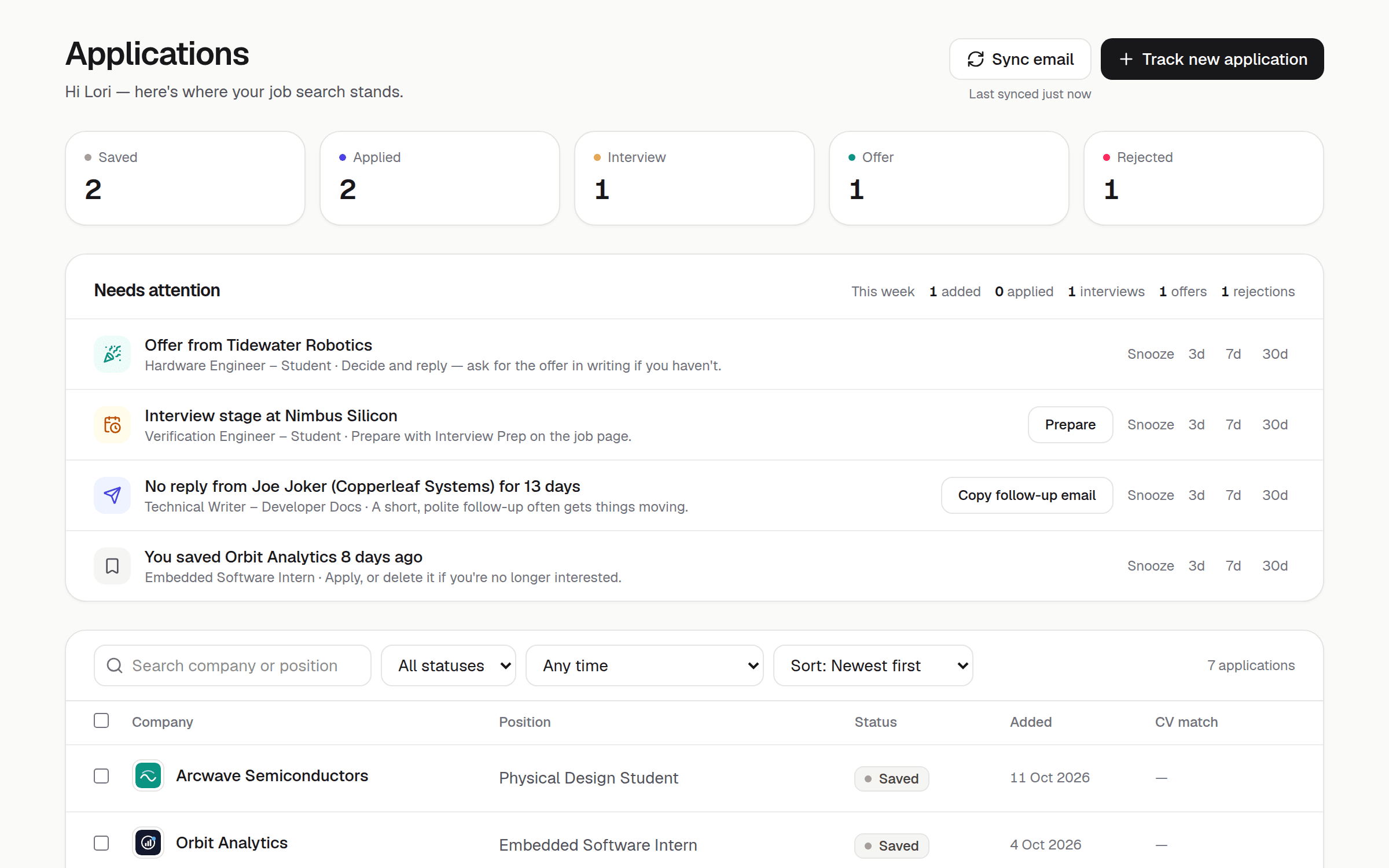Snooze Tidewater Robotics offer for 30d
This screenshot has width=1389, height=868.
click(x=1275, y=354)
